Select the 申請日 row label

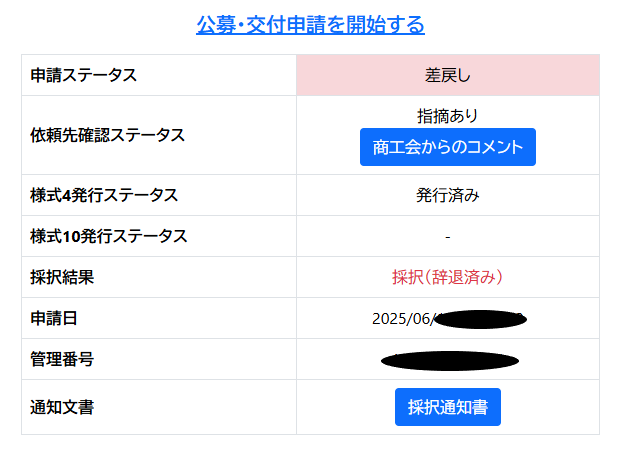pos(54,318)
